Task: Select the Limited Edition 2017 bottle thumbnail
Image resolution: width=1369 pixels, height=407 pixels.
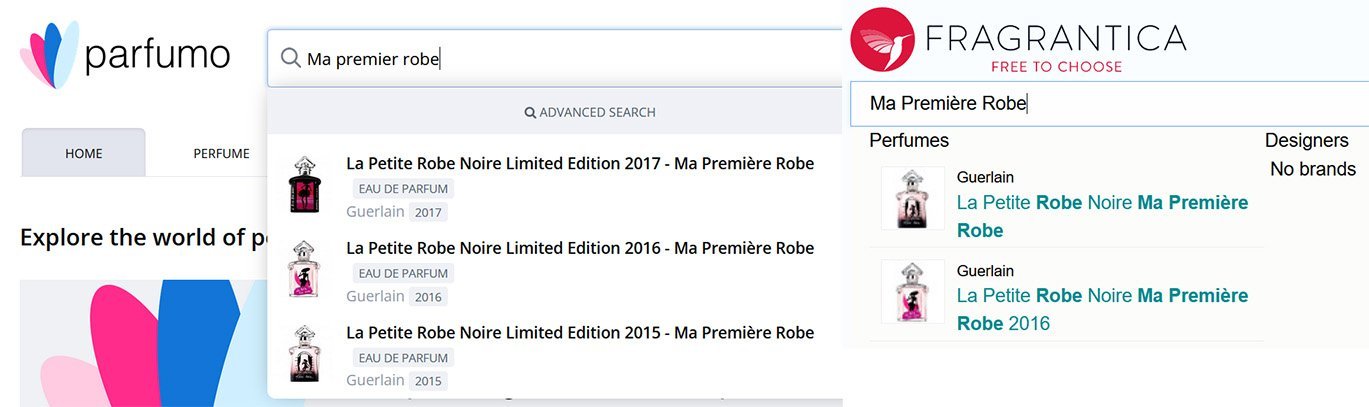Action: pyautogui.click(x=303, y=184)
